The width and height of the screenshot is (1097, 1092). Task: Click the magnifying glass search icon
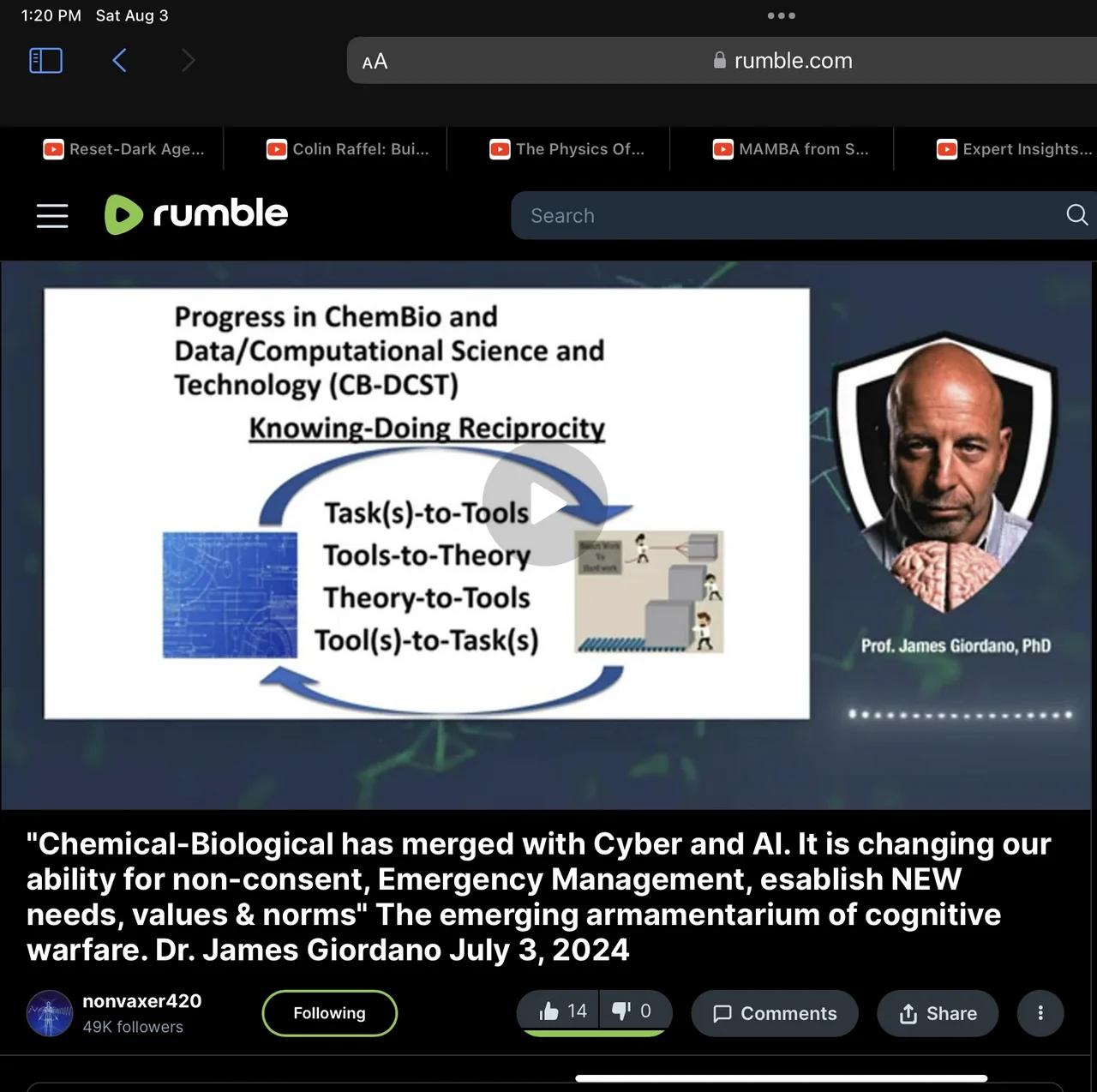tap(1077, 215)
